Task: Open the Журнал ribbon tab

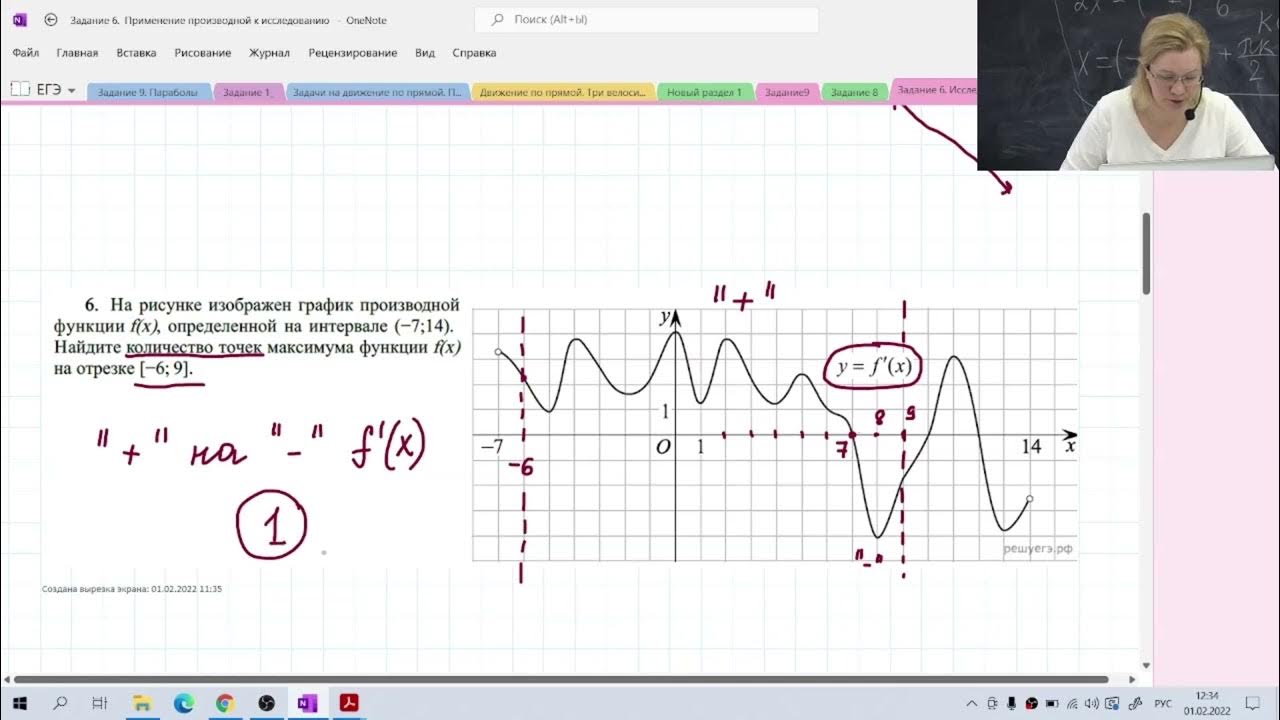Action: 269,53
